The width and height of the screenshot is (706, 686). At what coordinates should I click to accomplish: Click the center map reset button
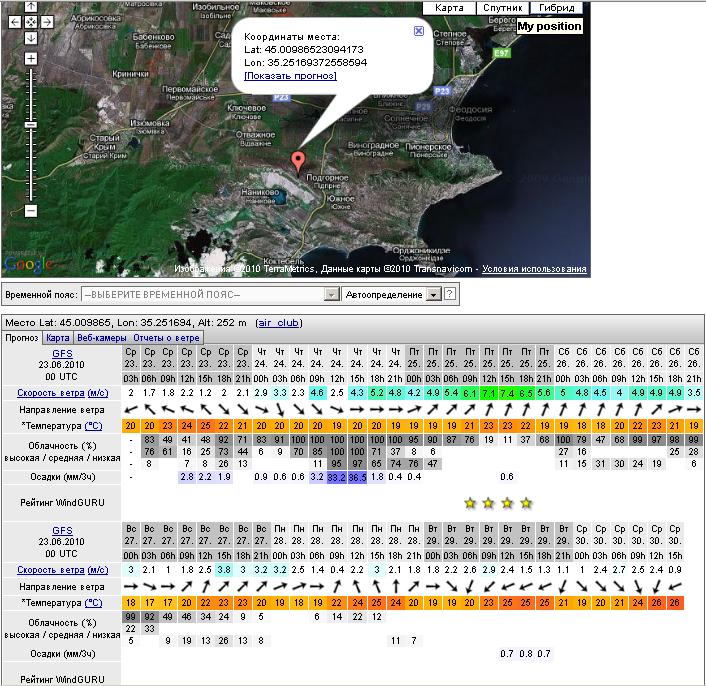31,21
